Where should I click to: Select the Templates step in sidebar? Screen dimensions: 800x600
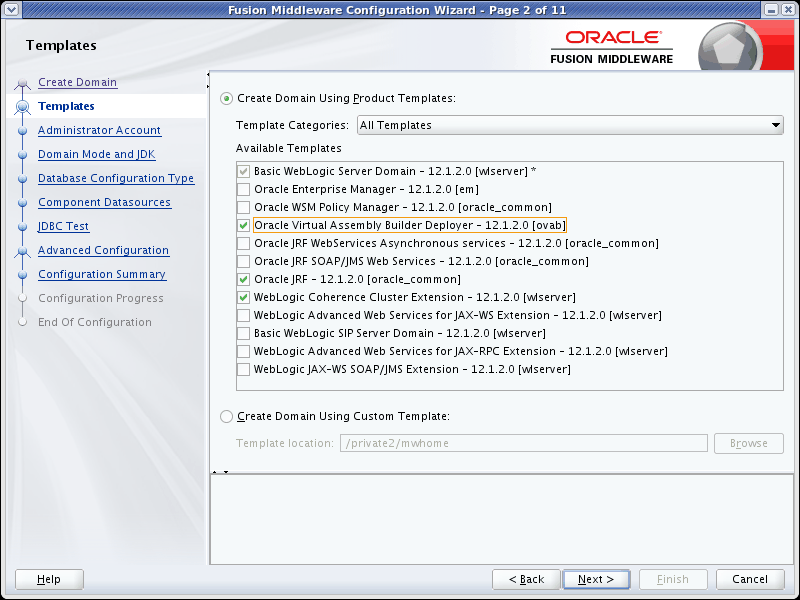click(66, 106)
